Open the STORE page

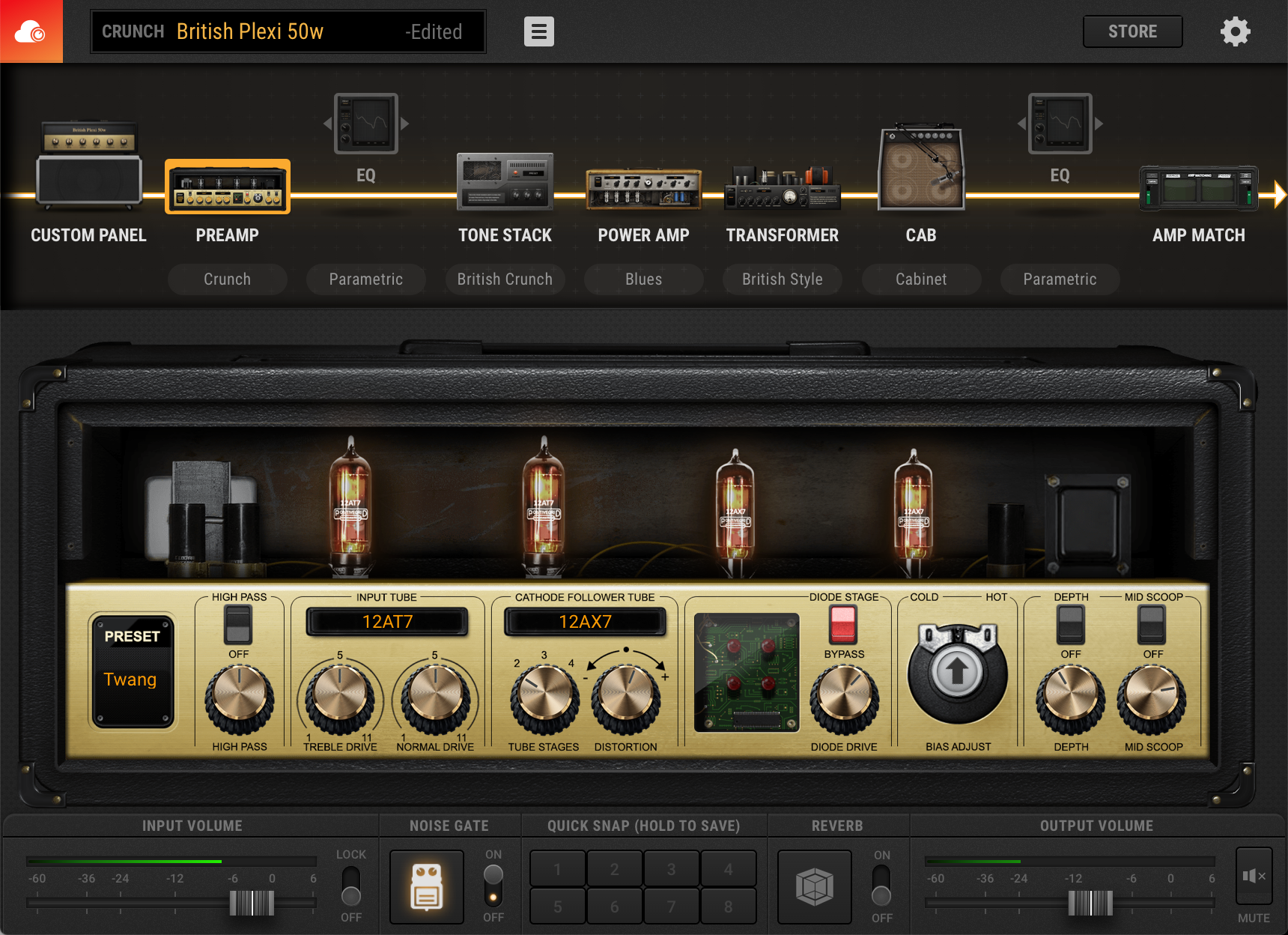pyautogui.click(x=1132, y=31)
